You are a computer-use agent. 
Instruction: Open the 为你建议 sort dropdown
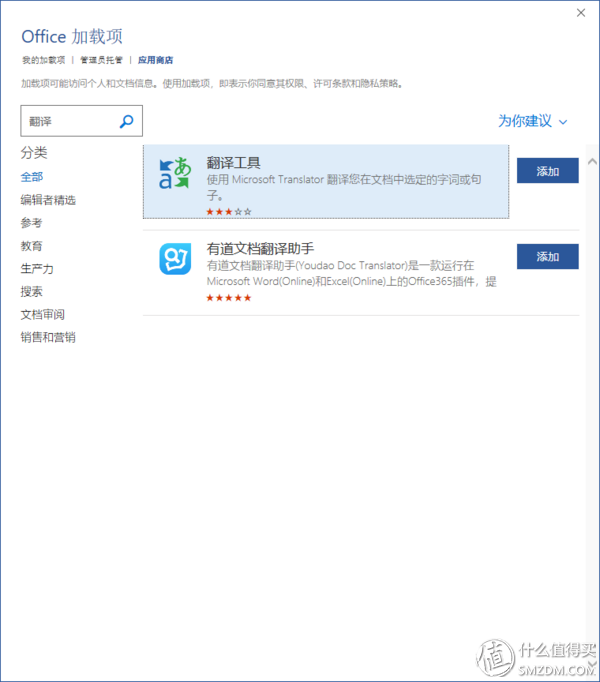tap(533, 121)
